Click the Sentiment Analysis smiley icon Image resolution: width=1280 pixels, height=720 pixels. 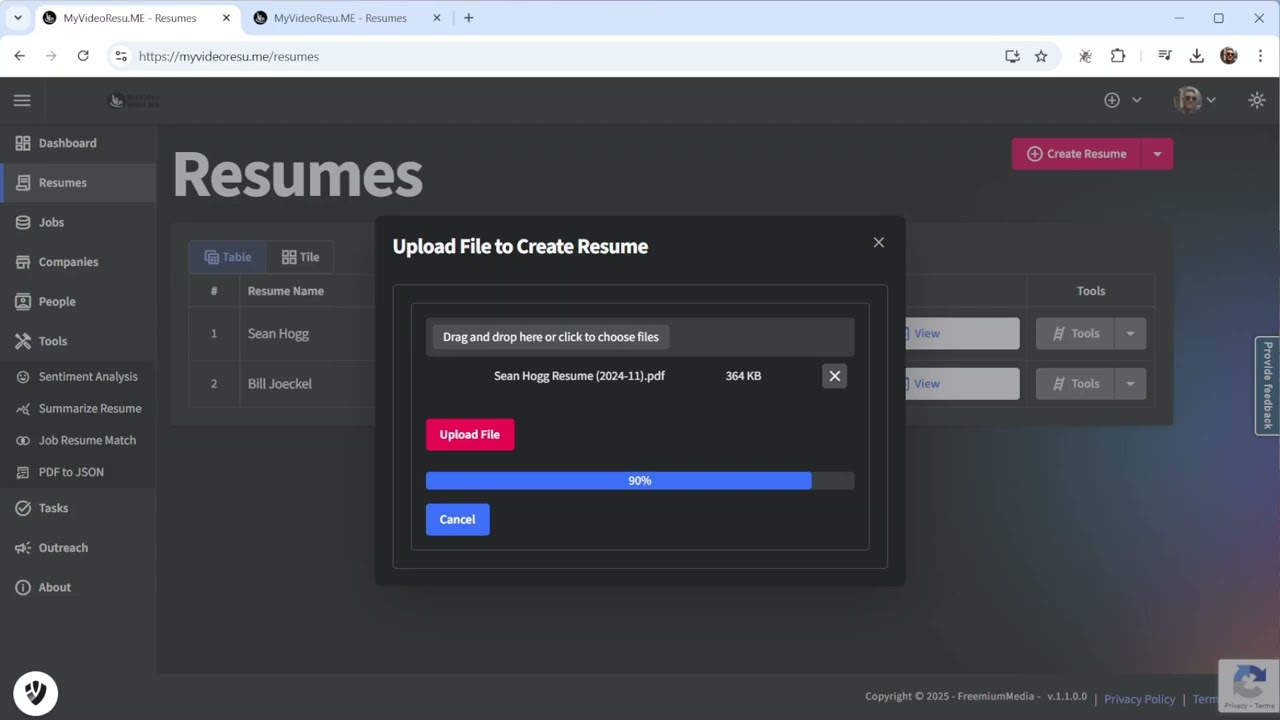click(23, 377)
